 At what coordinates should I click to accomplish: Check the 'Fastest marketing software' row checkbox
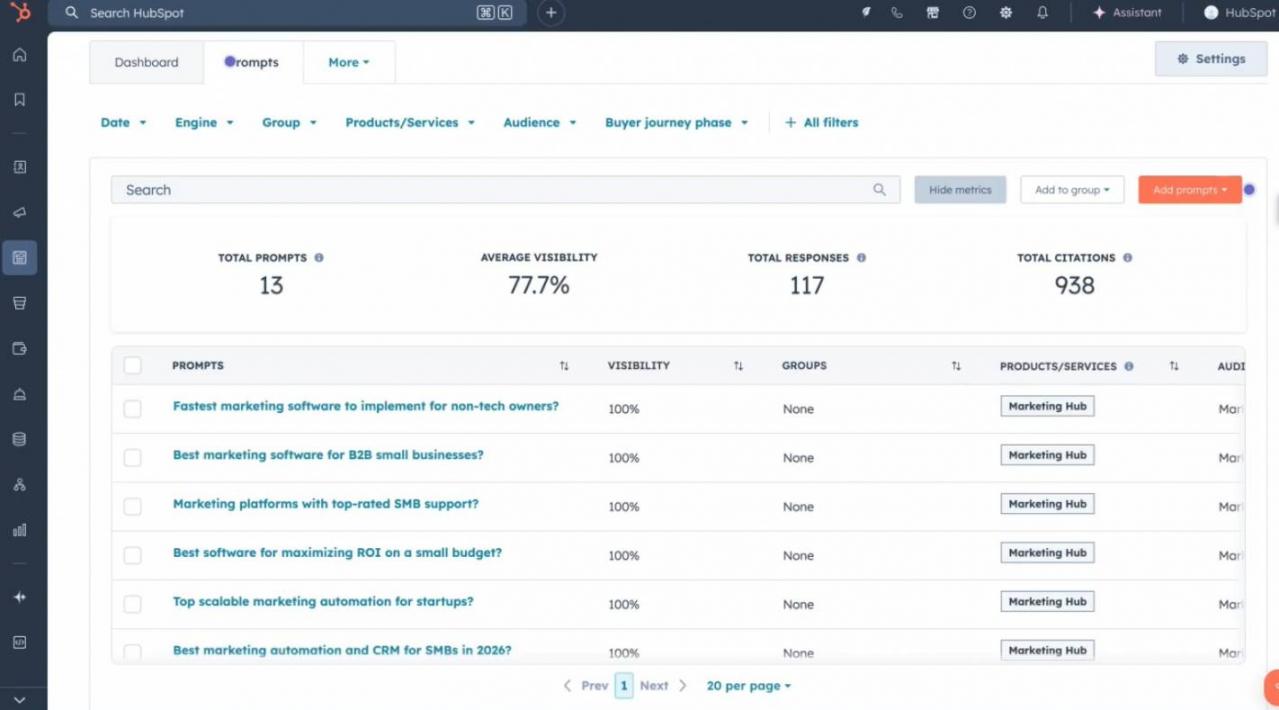(132, 409)
